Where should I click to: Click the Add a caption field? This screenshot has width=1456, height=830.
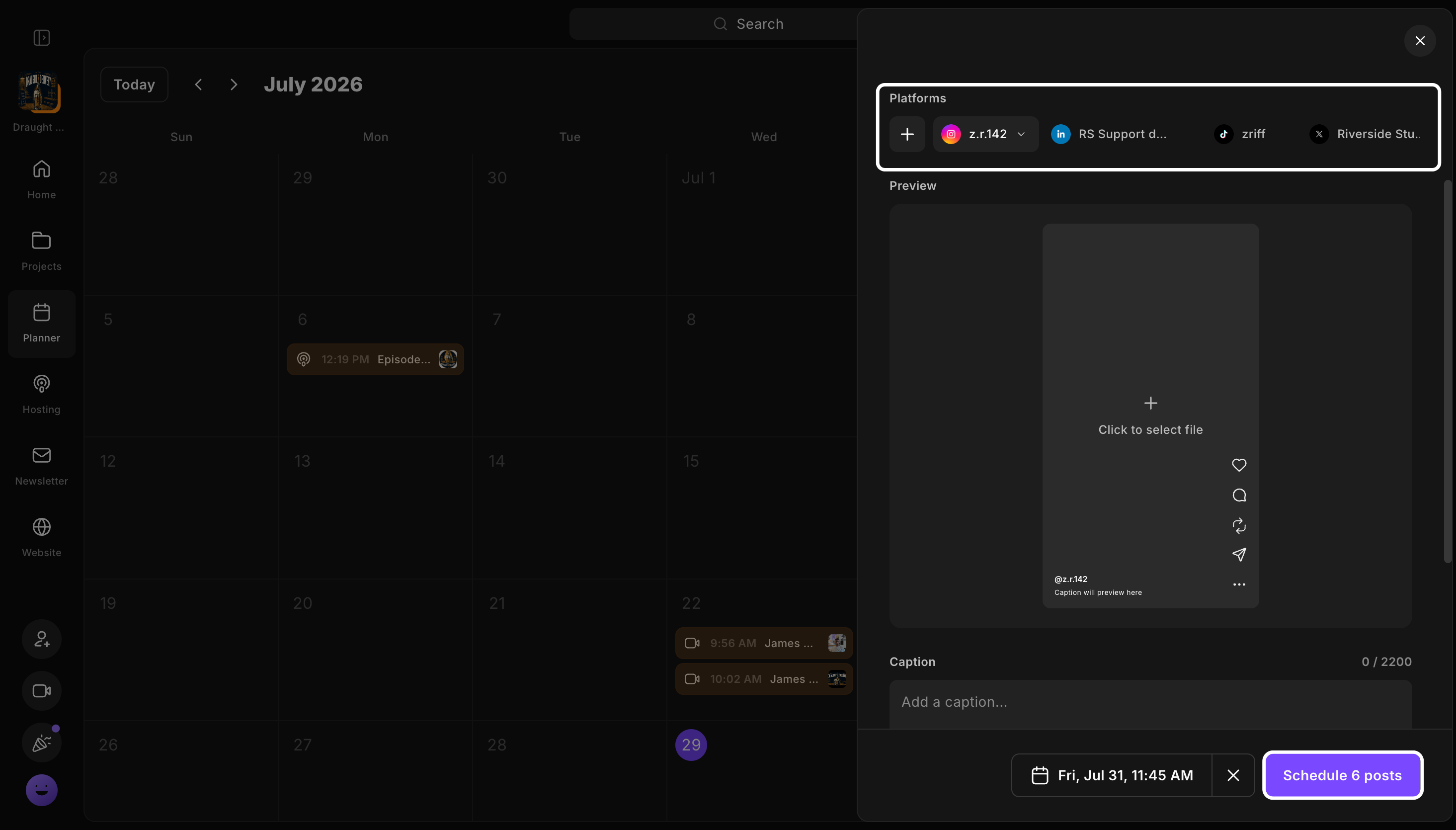click(x=1150, y=703)
